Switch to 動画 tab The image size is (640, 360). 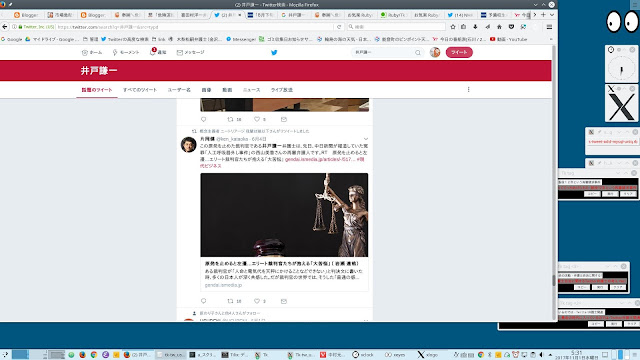tap(227, 90)
